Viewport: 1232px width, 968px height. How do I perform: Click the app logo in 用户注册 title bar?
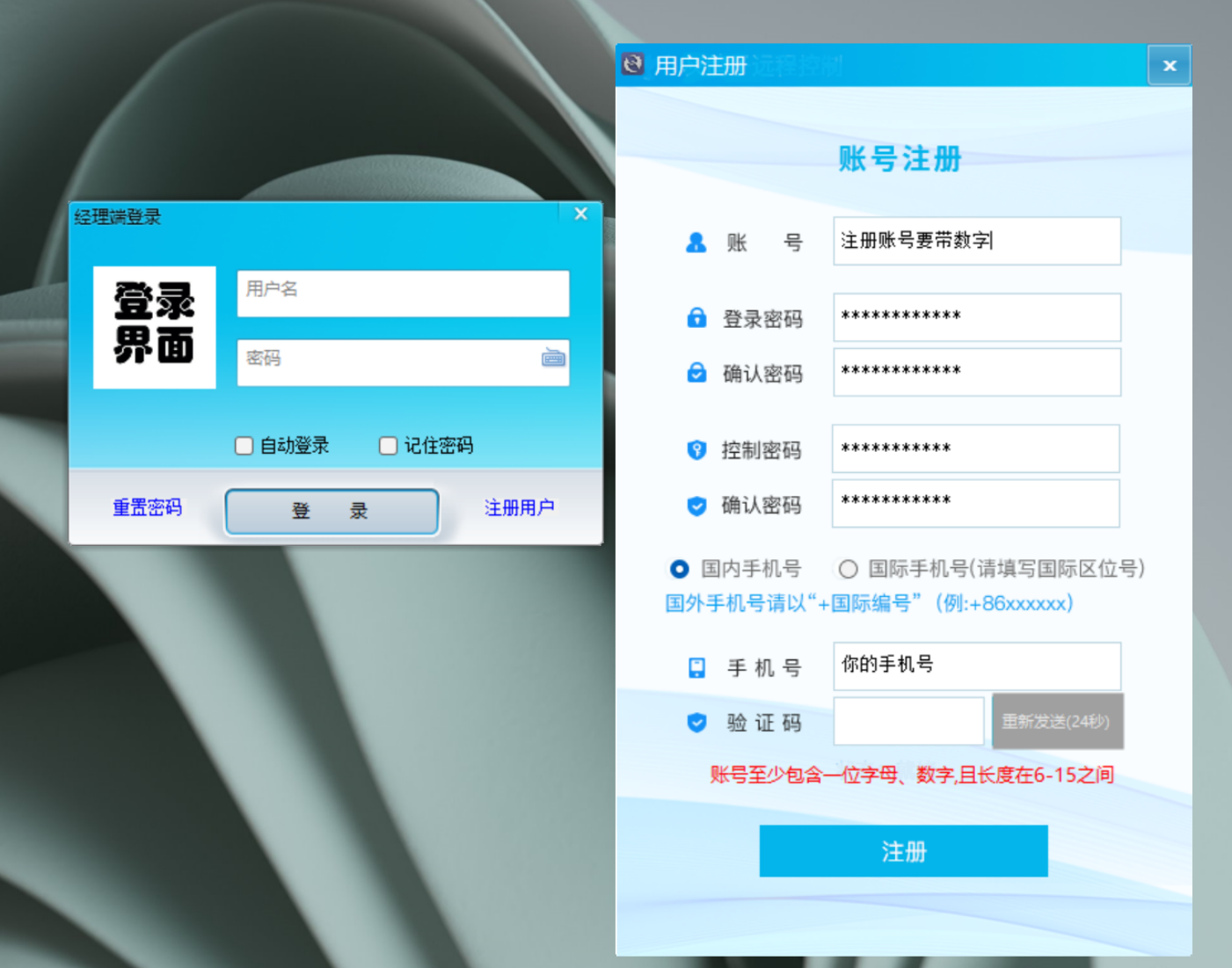tap(633, 64)
